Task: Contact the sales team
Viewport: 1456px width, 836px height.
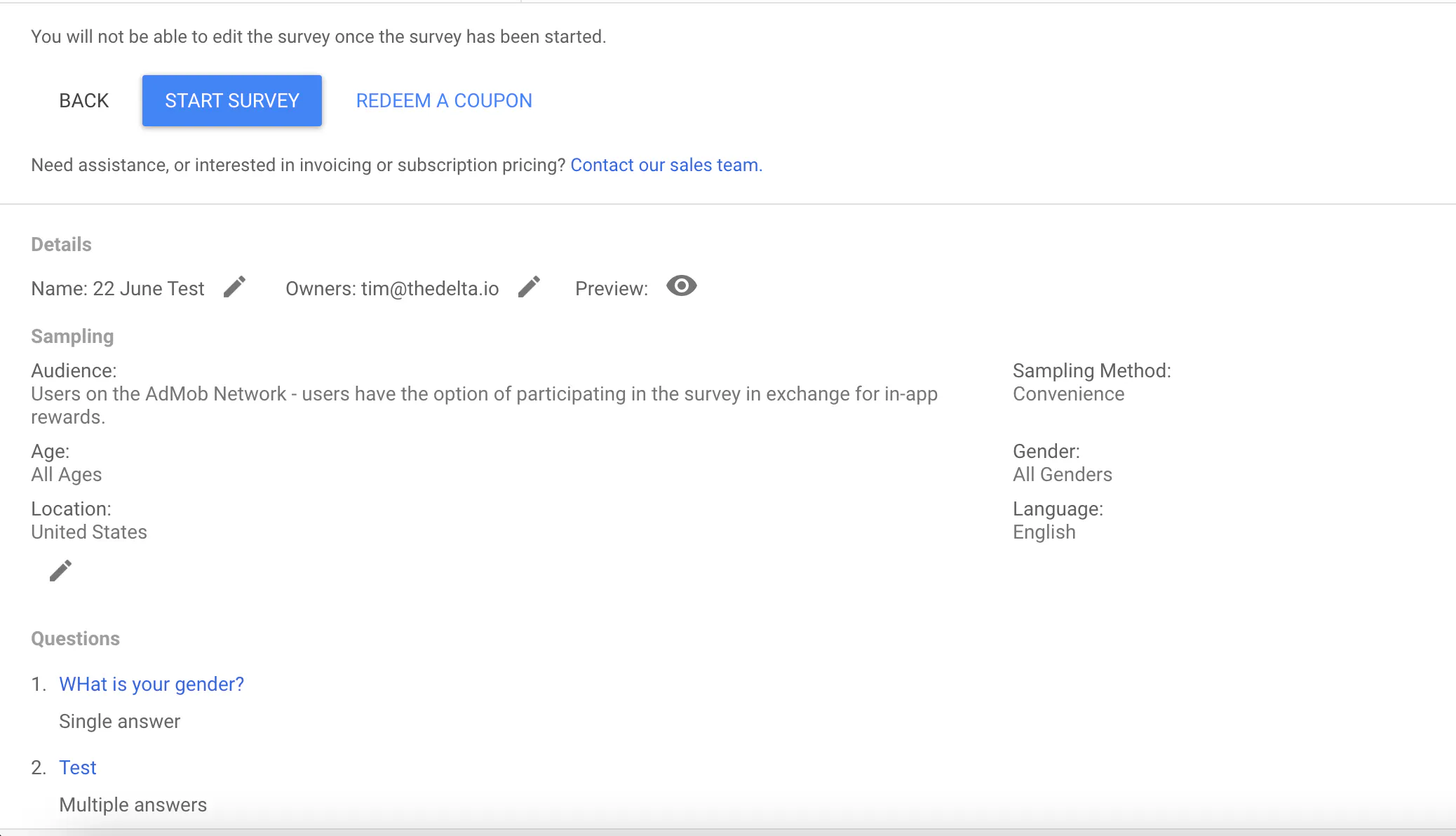Action: 665,165
